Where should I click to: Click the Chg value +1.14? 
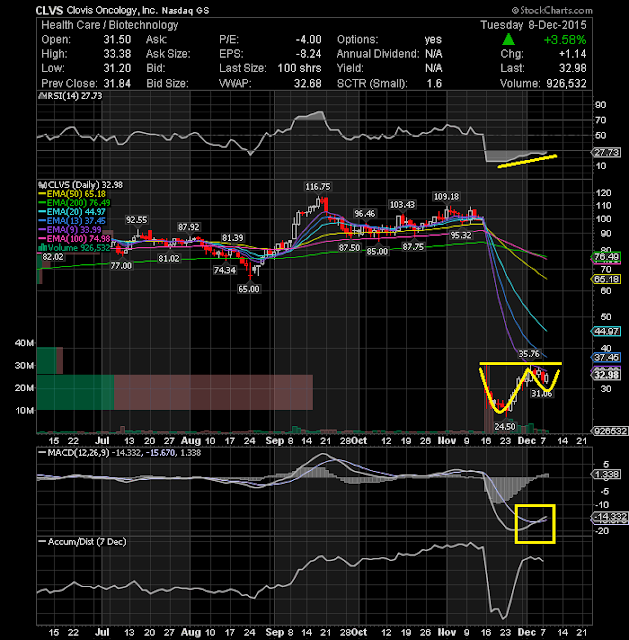coord(572,54)
